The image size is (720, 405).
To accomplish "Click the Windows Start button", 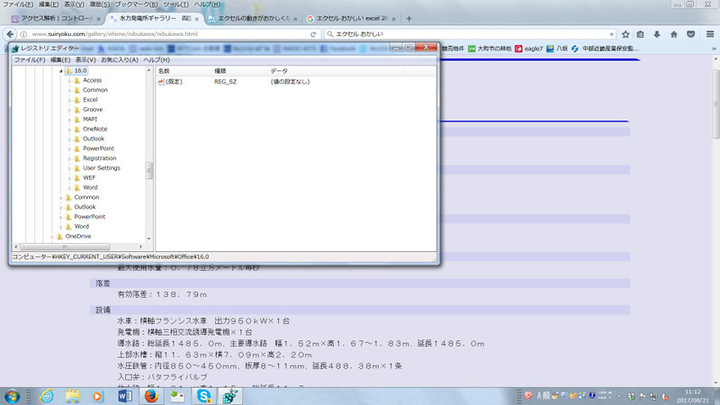I will pyautogui.click(x=14, y=396).
